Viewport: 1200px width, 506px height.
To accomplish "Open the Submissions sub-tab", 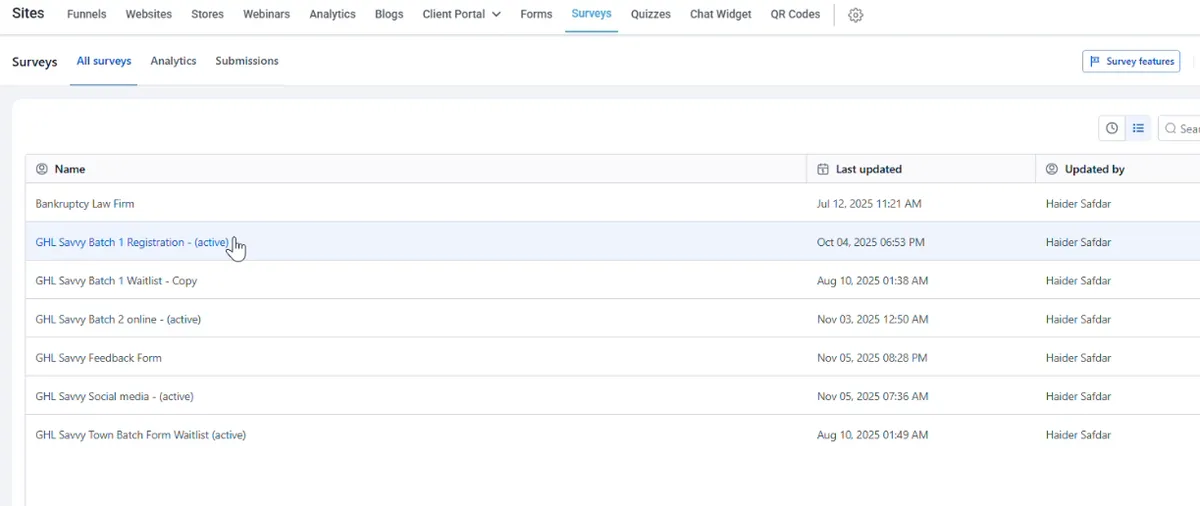I will [x=247, y=61].
